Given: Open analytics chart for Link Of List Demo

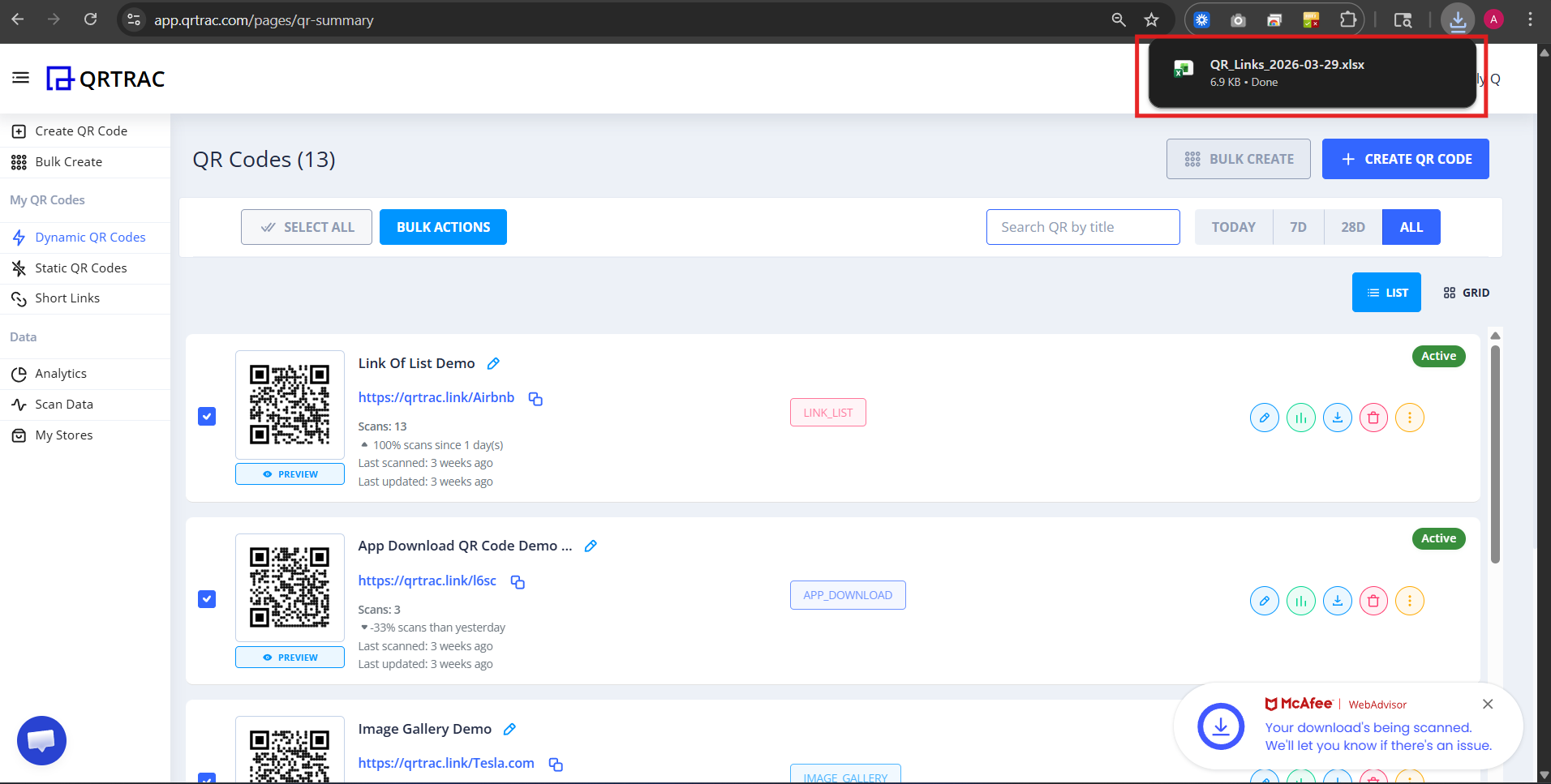Looking at the screenshot, I should 1301,418.
